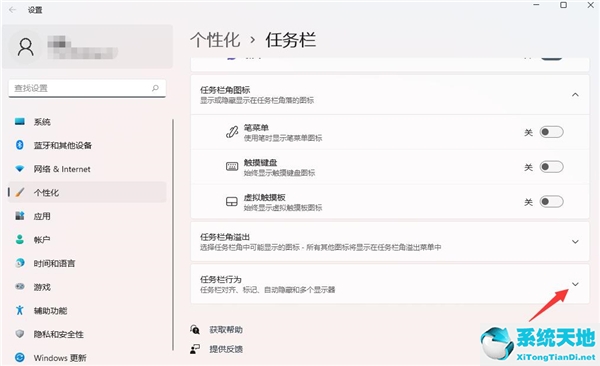The image size is (600, 366).
Task: Open the 获取帮助 link
Action: click(x=226, y=330)
